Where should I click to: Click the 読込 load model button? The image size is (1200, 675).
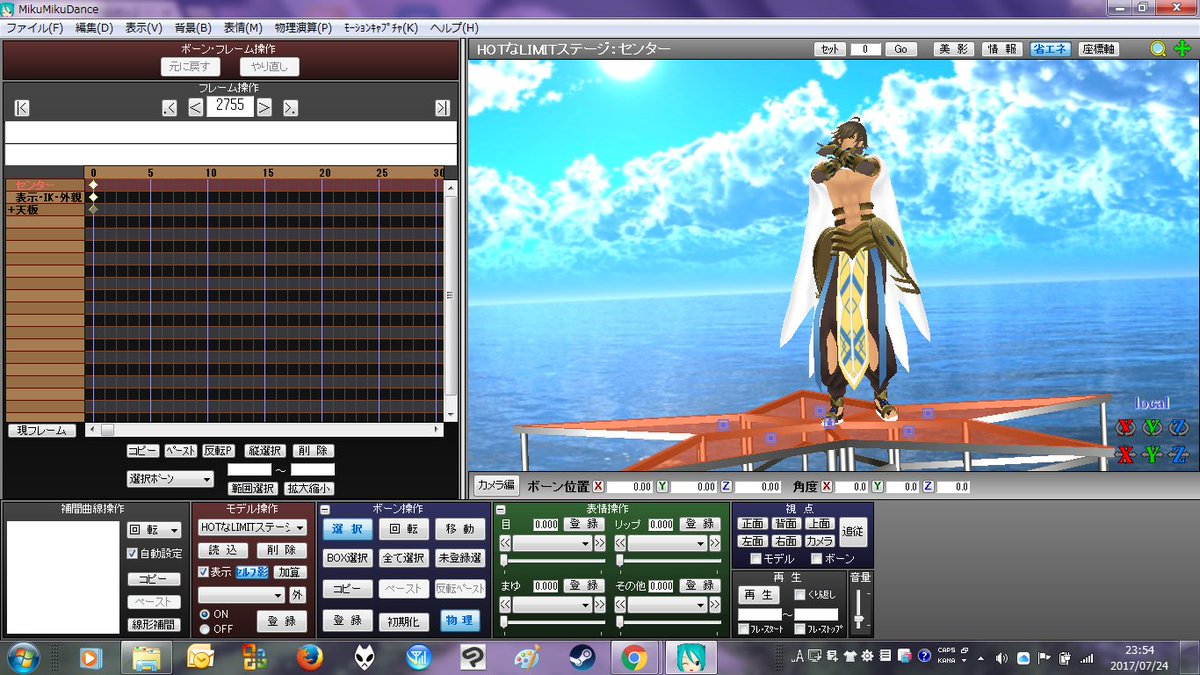222,550
